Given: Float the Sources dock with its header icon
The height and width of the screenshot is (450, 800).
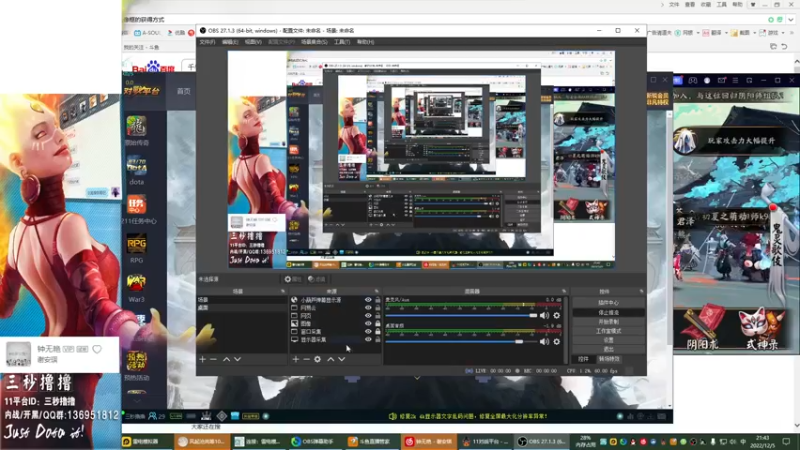Looking at the screenshot, I should click(x=377, y=291).
